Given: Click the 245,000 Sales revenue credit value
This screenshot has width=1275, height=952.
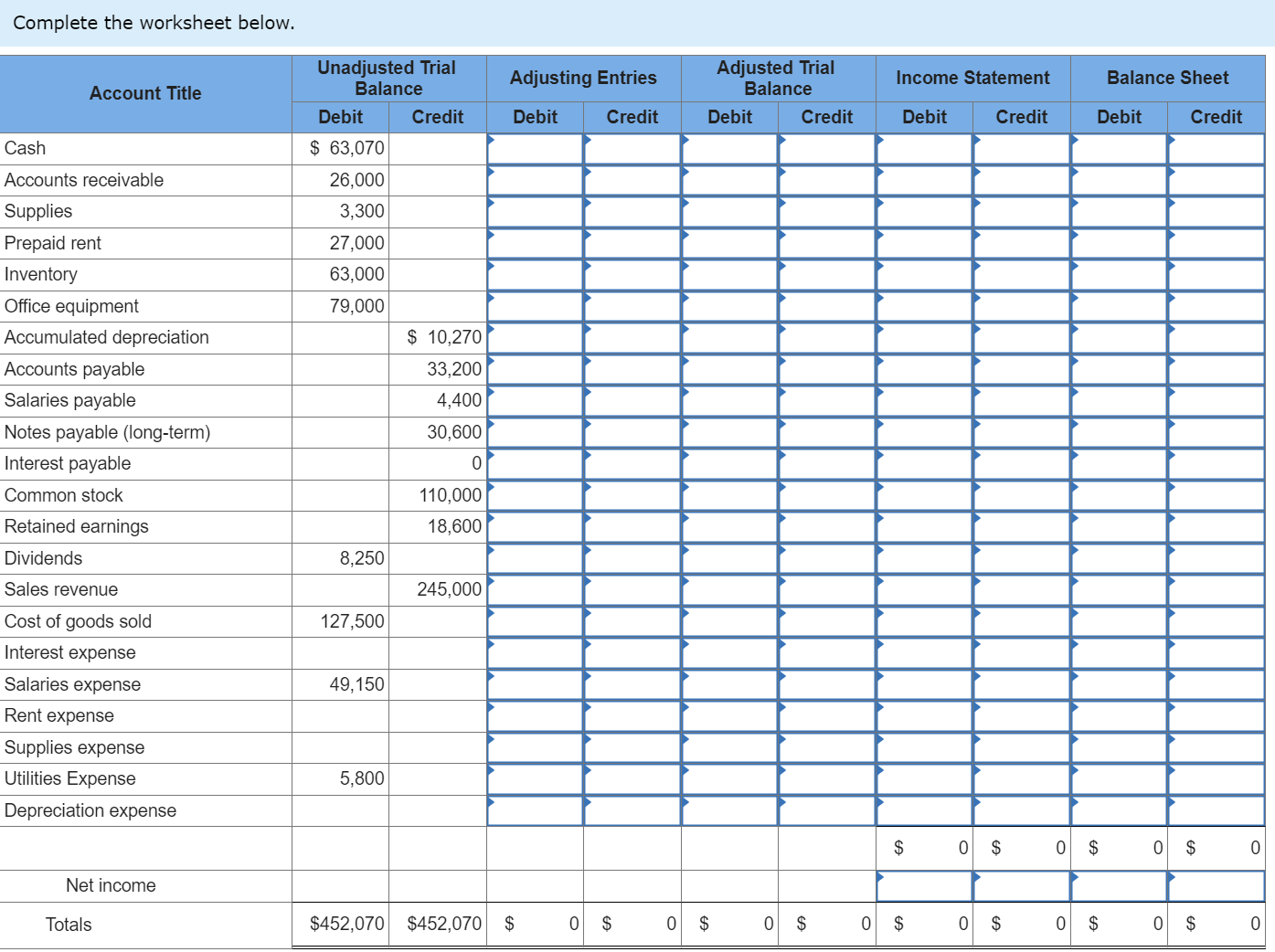Looking at the screenshot, I should coord(449,589).
